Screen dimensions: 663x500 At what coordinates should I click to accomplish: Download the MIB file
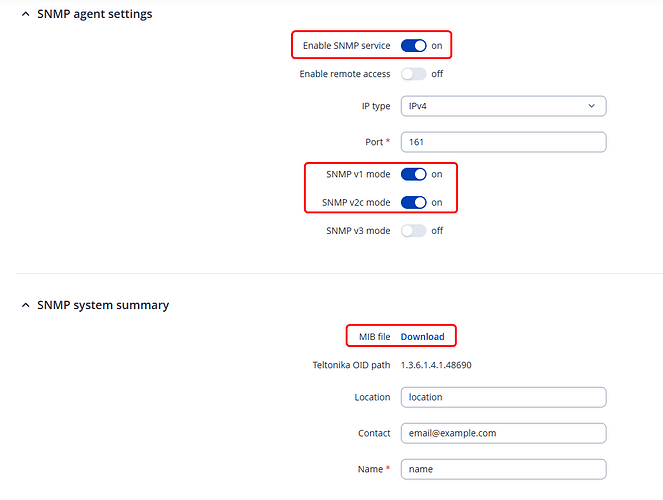[422, 337]
